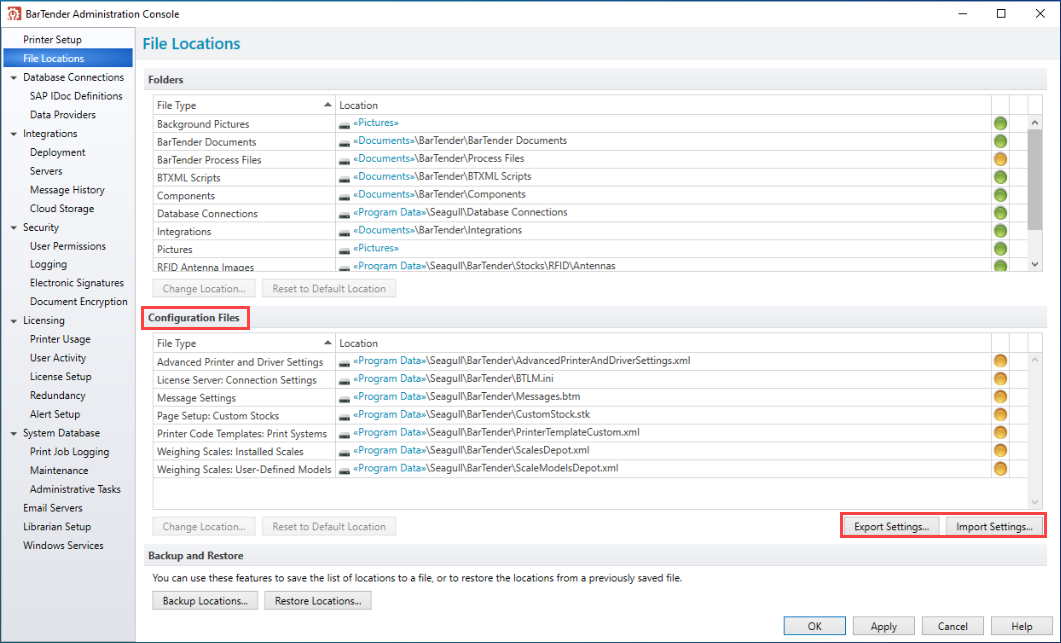The height and width of the screenshot is (643, 1061).
Task: Open Printer Setup page
Action: click(x=52, y=39)
